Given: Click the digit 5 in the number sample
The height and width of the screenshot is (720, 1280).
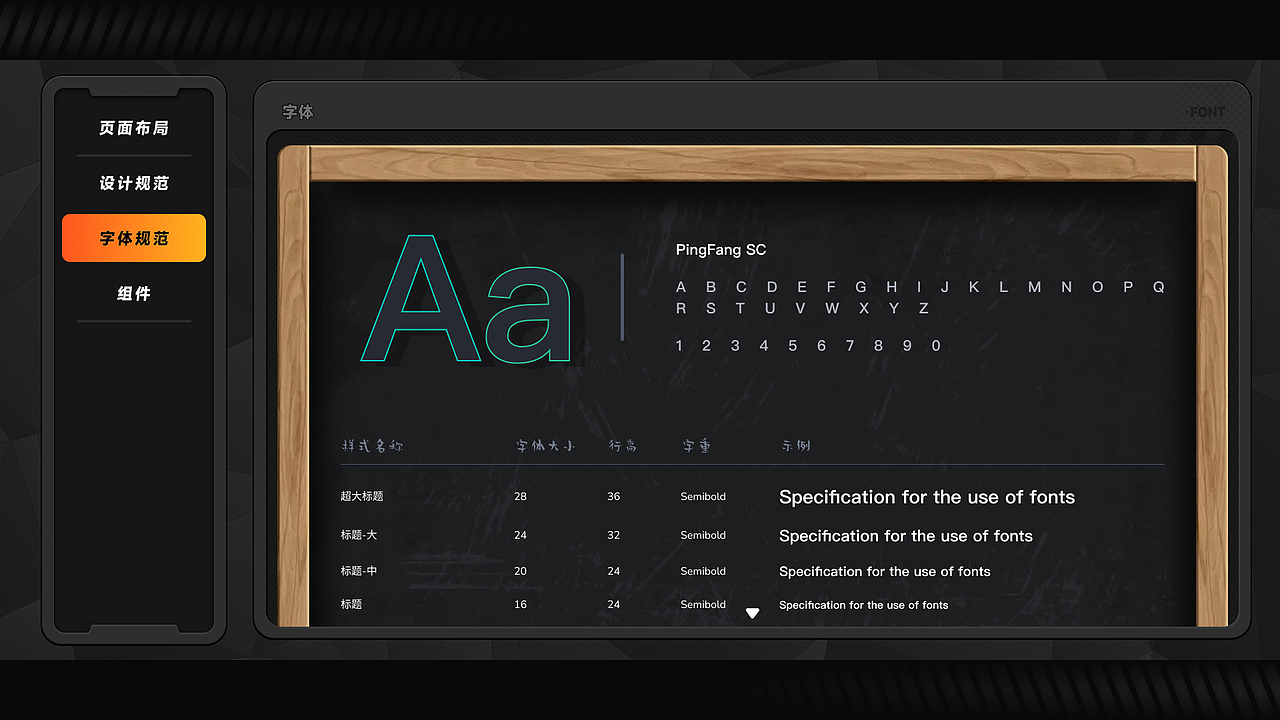Looking at the screenshot, I should (792, 346).
